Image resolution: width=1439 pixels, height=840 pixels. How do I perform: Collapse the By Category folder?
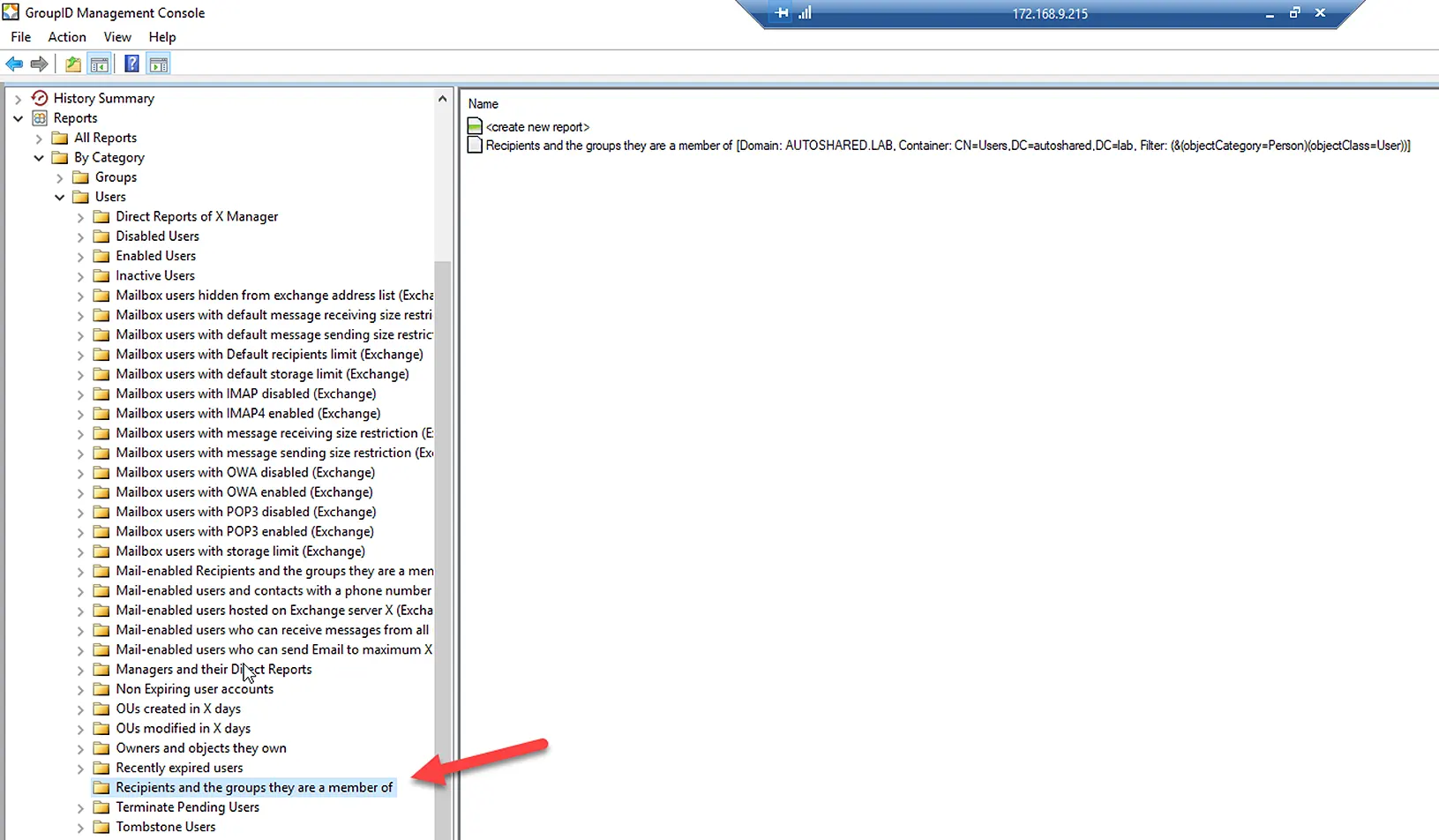click(x=39, y=158)
